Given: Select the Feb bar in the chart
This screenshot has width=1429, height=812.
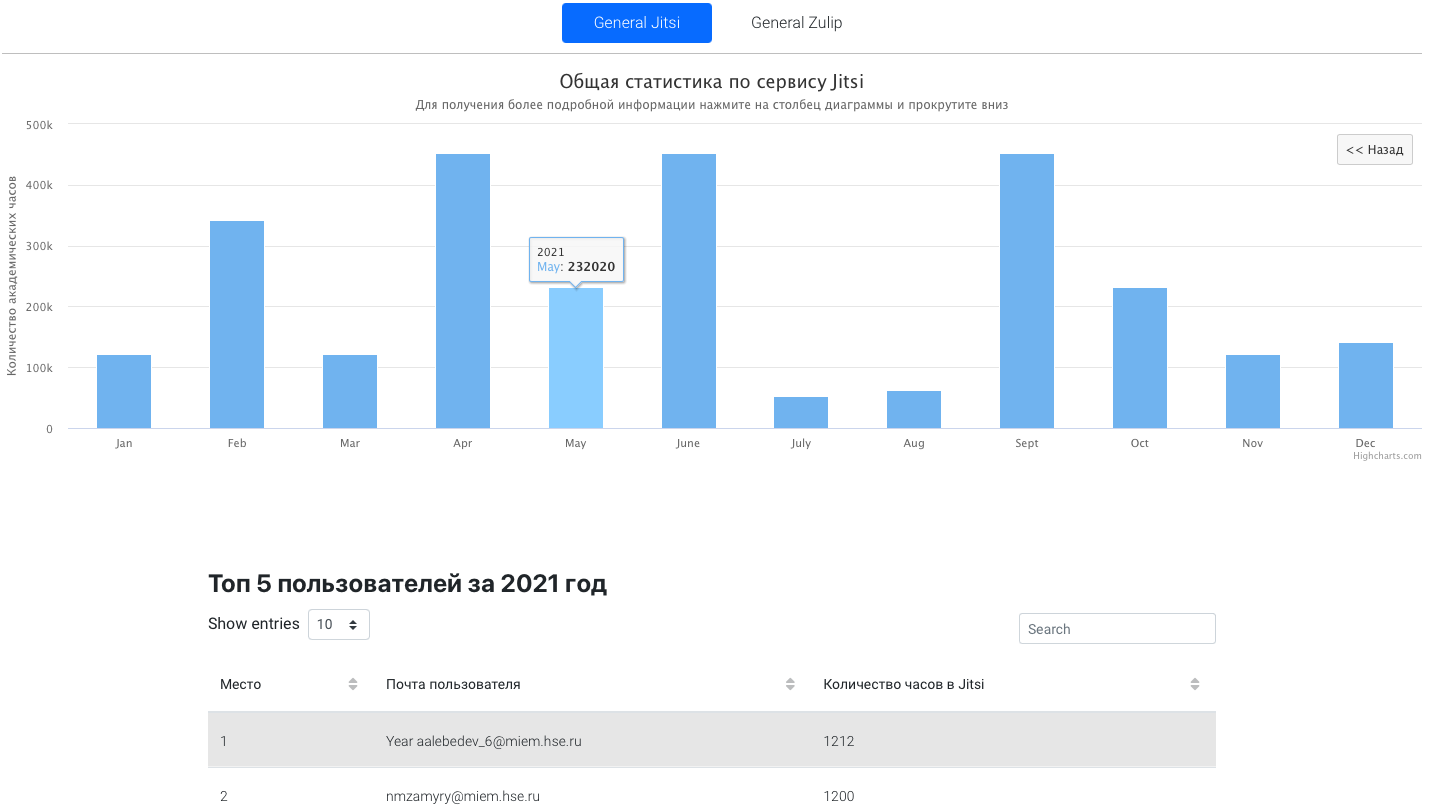Looking at the screenshot, I should click(237, 325).
